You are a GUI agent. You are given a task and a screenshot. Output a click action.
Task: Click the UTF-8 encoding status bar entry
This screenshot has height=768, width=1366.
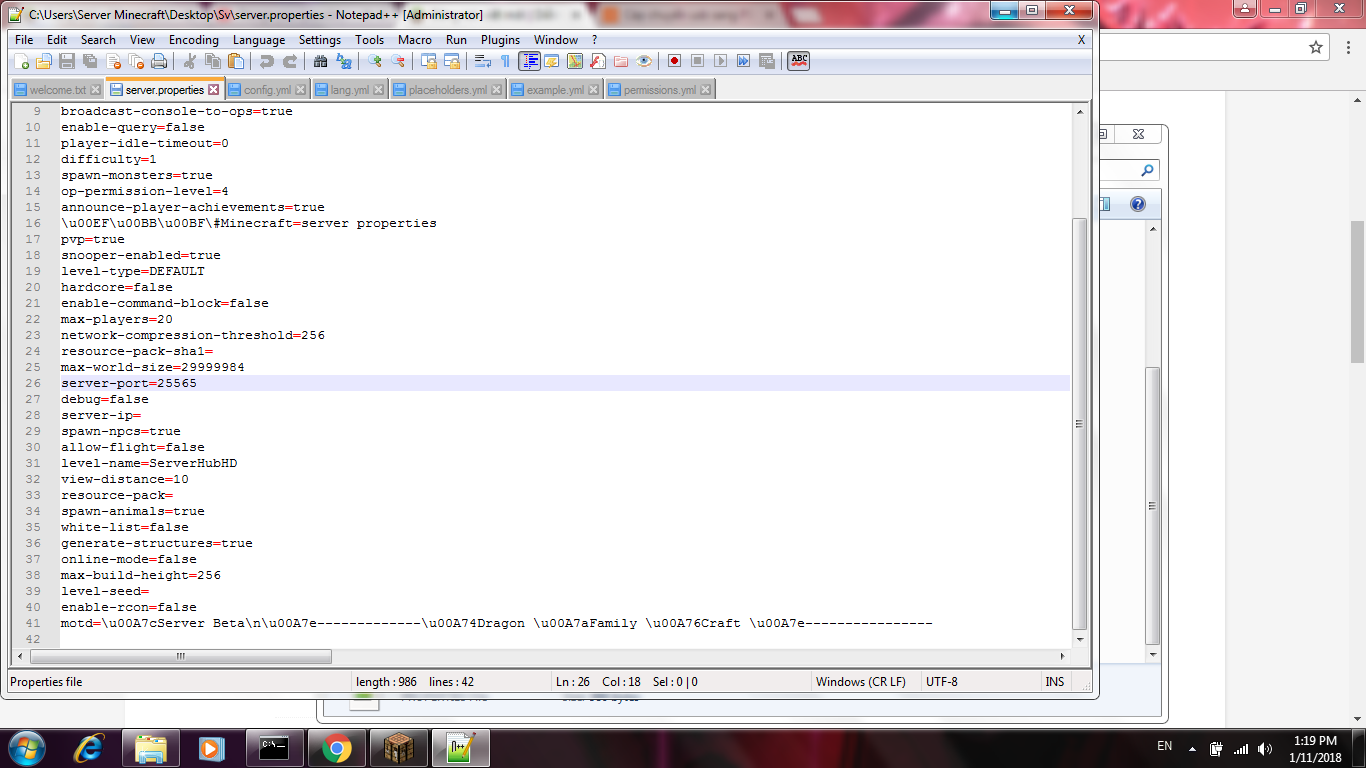coord(941,682)
